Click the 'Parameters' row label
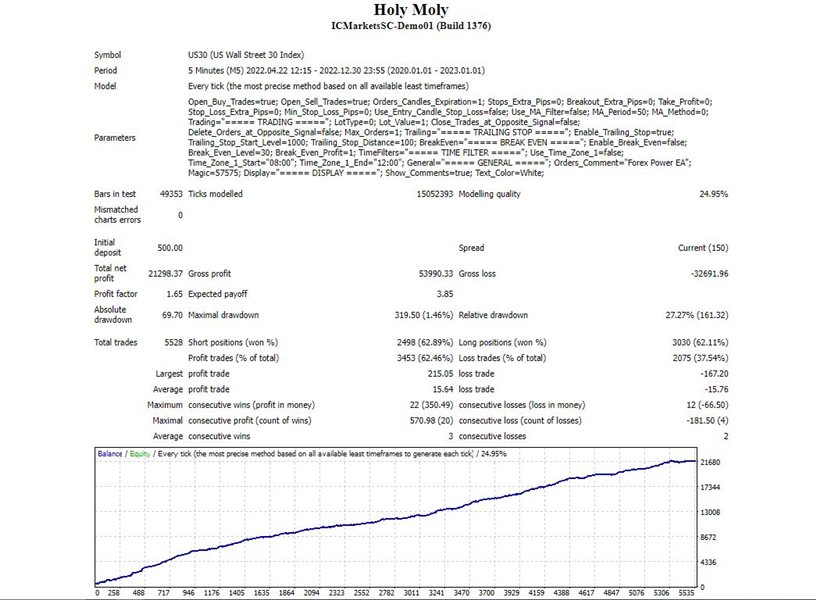Screen dimensions: 816x600 (x=114, y=137)
